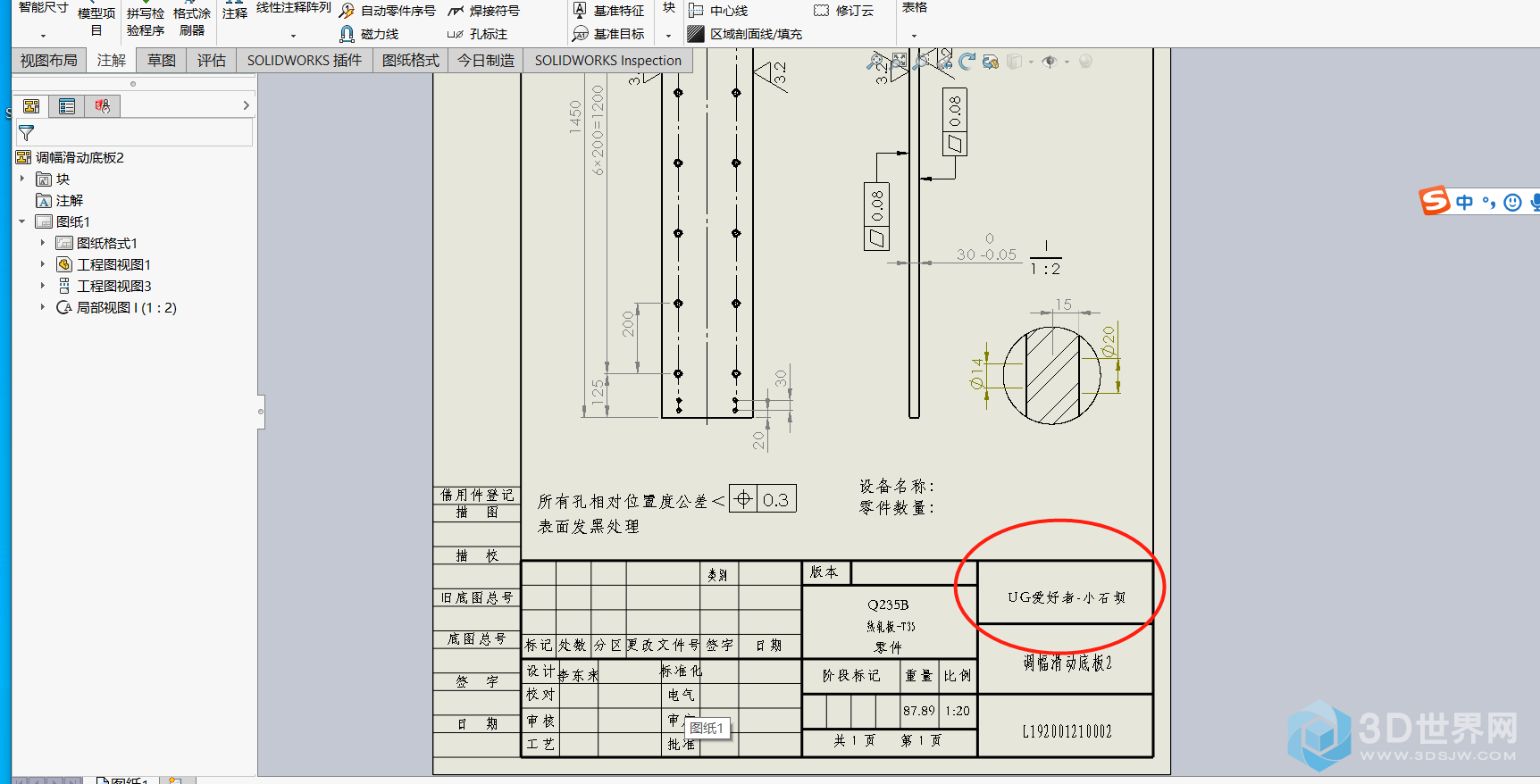Switch to the 注解 ribbon tab
This screenshot has width=1540, height=784.
[x=112, y=61]
